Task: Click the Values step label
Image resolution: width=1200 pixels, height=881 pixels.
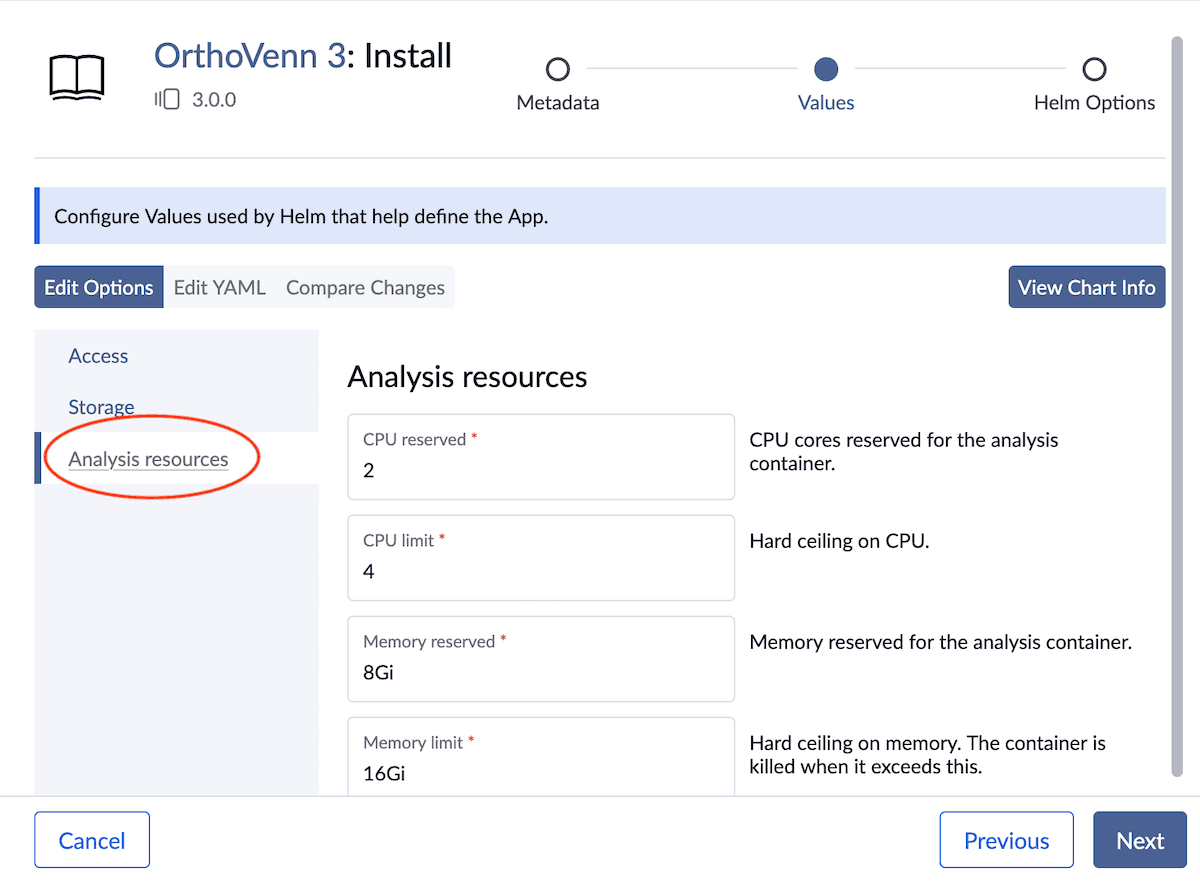Action: (826, 102)
